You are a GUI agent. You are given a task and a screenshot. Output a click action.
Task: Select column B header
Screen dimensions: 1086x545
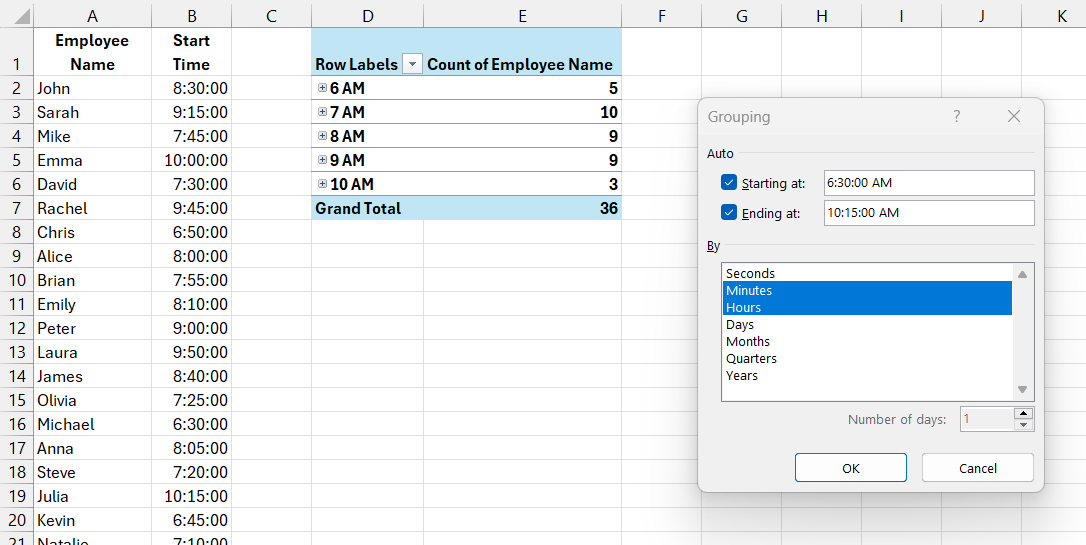tap(192, 15)
